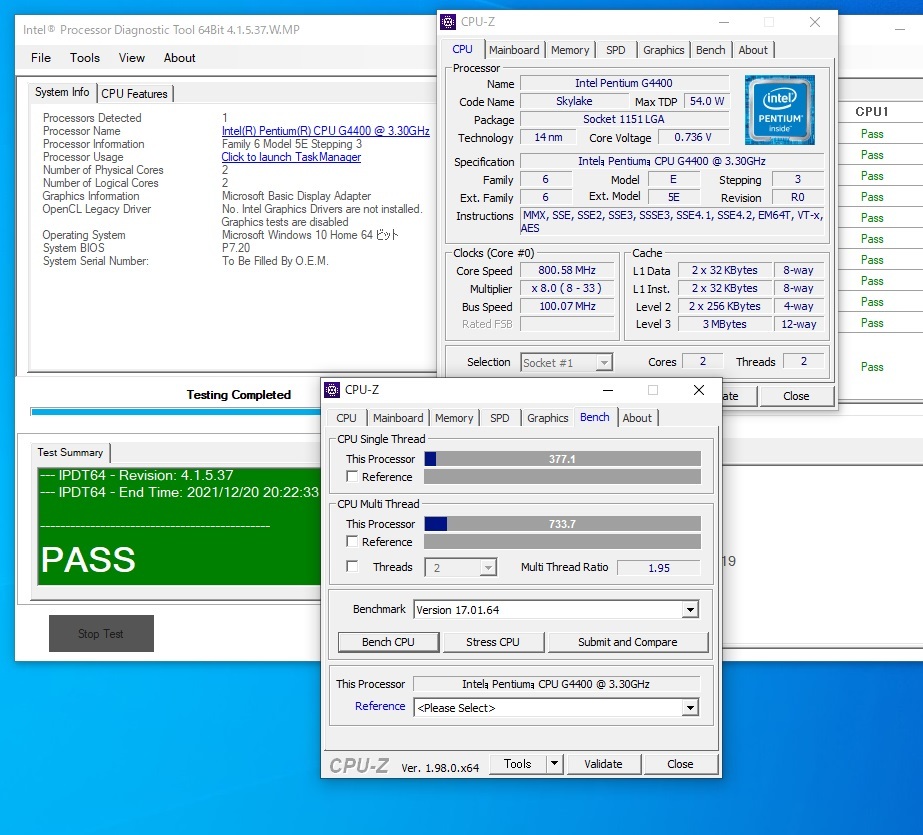Open the Benchmark version dropdown
923x835 pixels.
coord(689,610)
